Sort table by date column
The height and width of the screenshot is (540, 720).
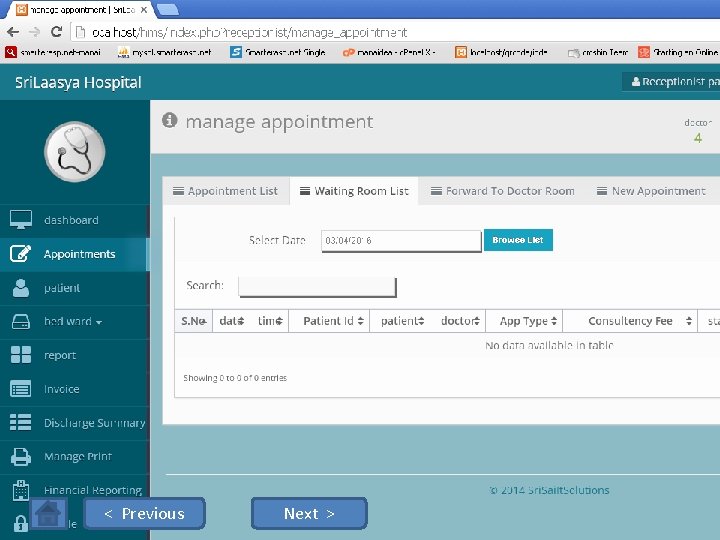pos(231,321)
